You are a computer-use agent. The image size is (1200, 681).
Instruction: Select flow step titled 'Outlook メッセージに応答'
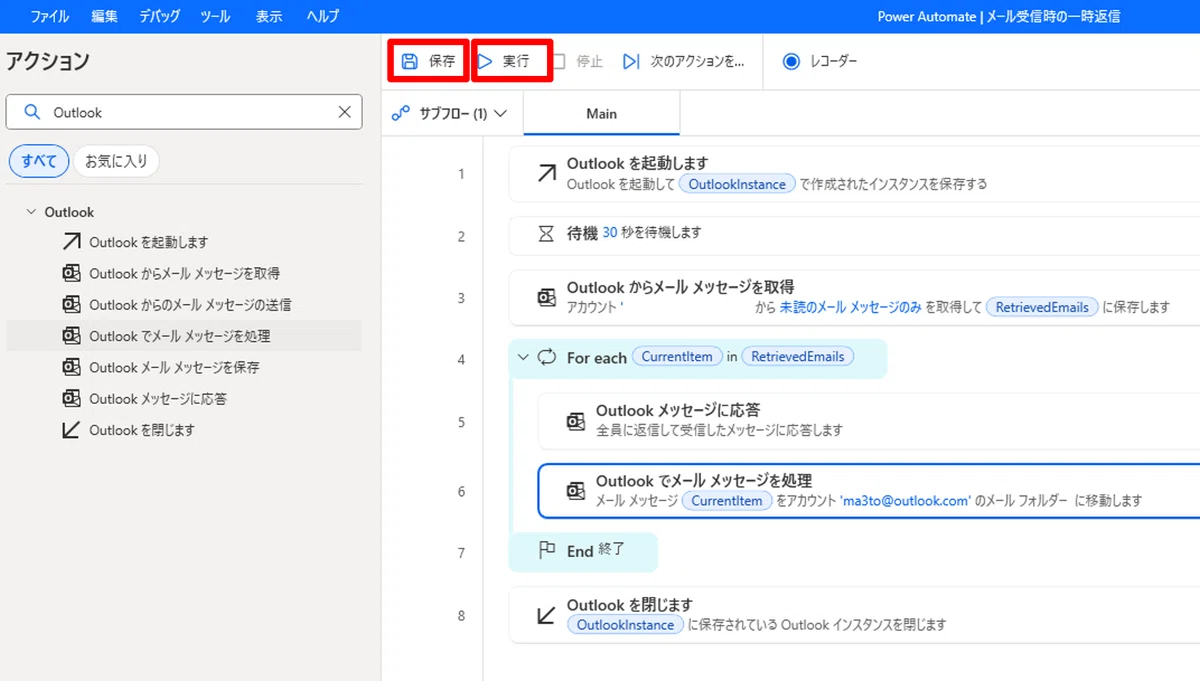point(868,421)
